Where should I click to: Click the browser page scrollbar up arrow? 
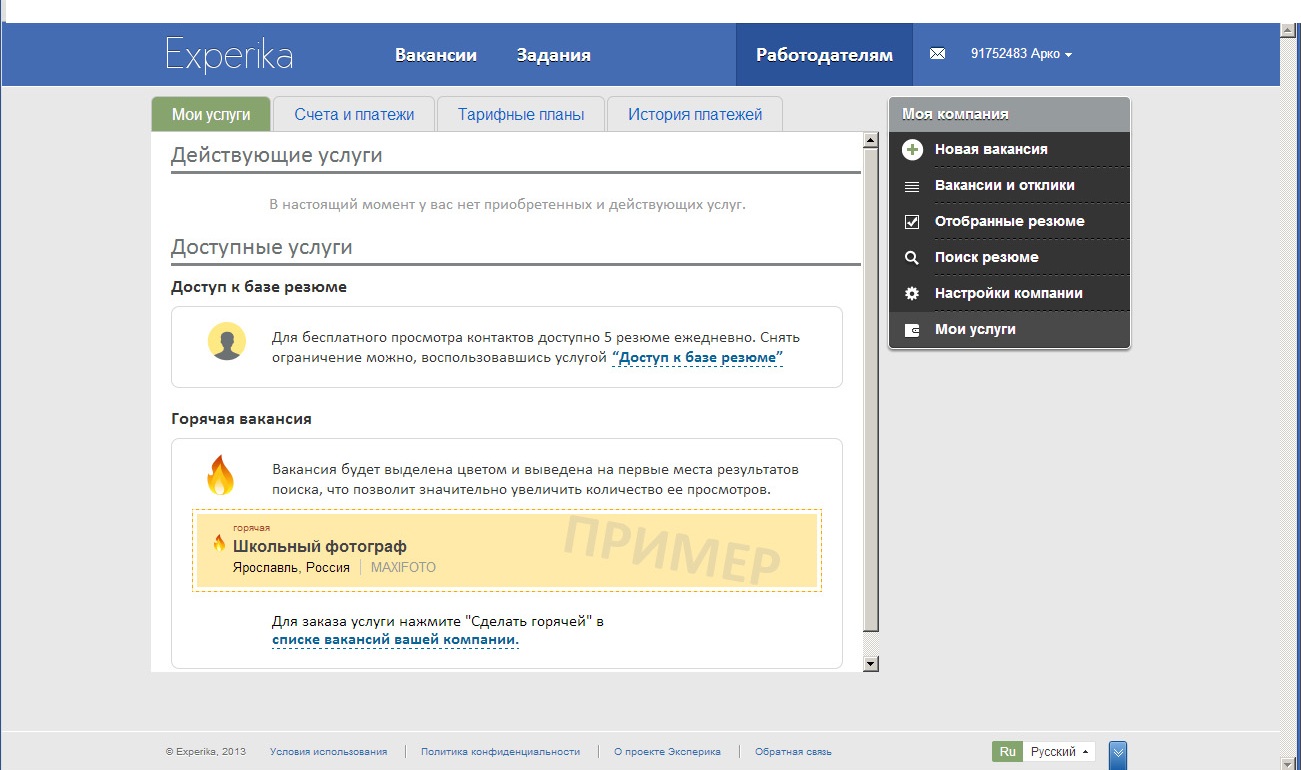pos(1289,31)
